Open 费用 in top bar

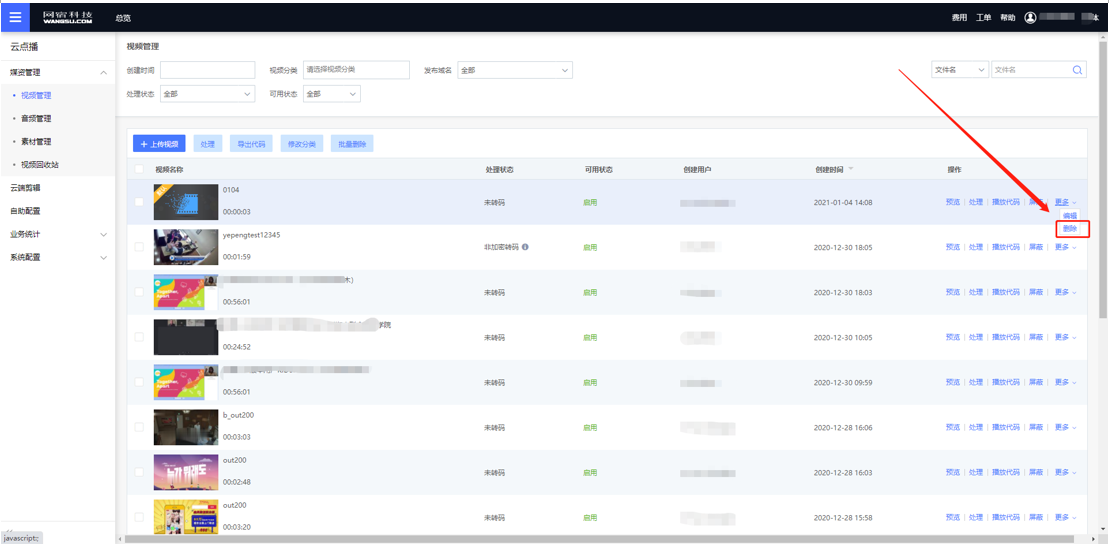coord(959,18)
